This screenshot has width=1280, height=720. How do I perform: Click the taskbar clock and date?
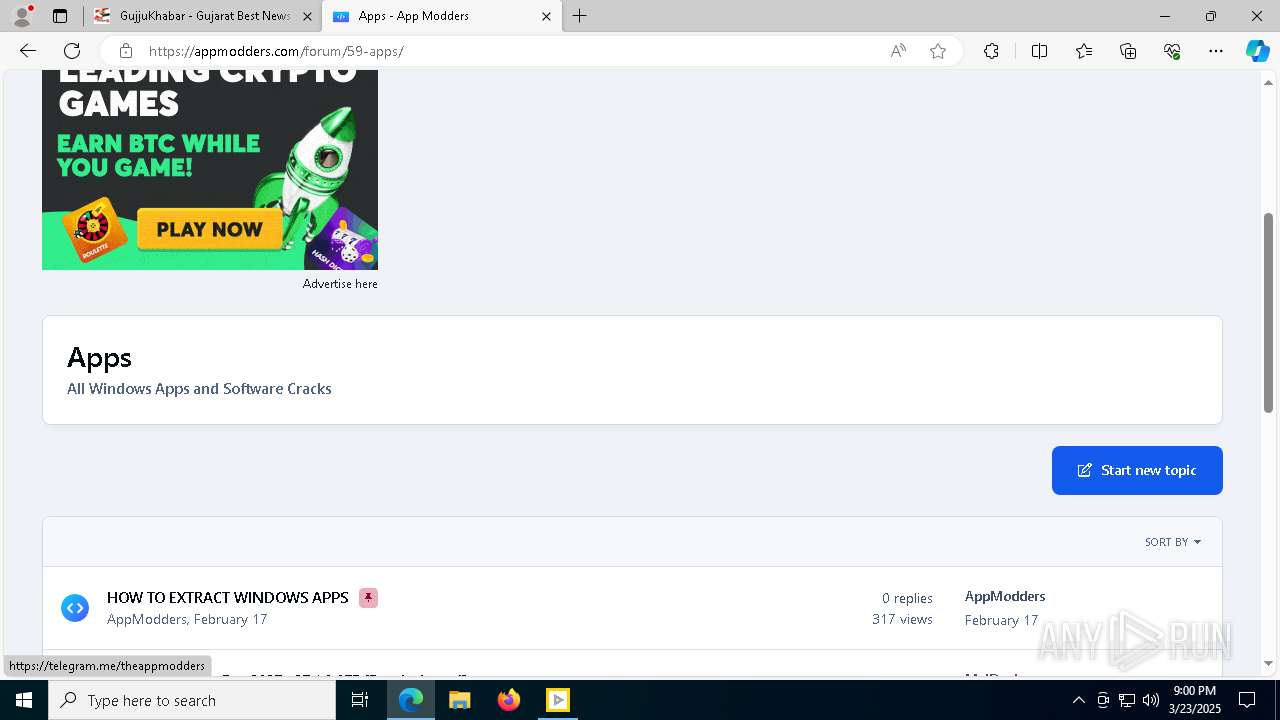pyautogui.click(x=1195, y=700)
